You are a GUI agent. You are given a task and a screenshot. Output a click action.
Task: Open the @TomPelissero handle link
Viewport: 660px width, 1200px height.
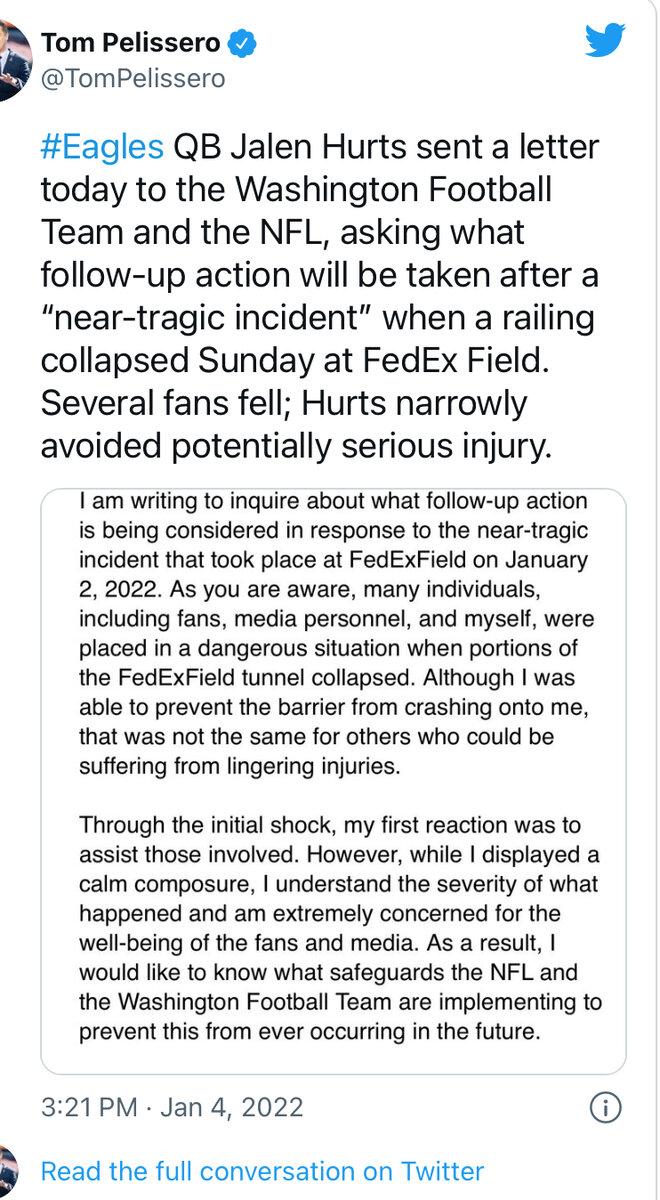tap(133, 78)
